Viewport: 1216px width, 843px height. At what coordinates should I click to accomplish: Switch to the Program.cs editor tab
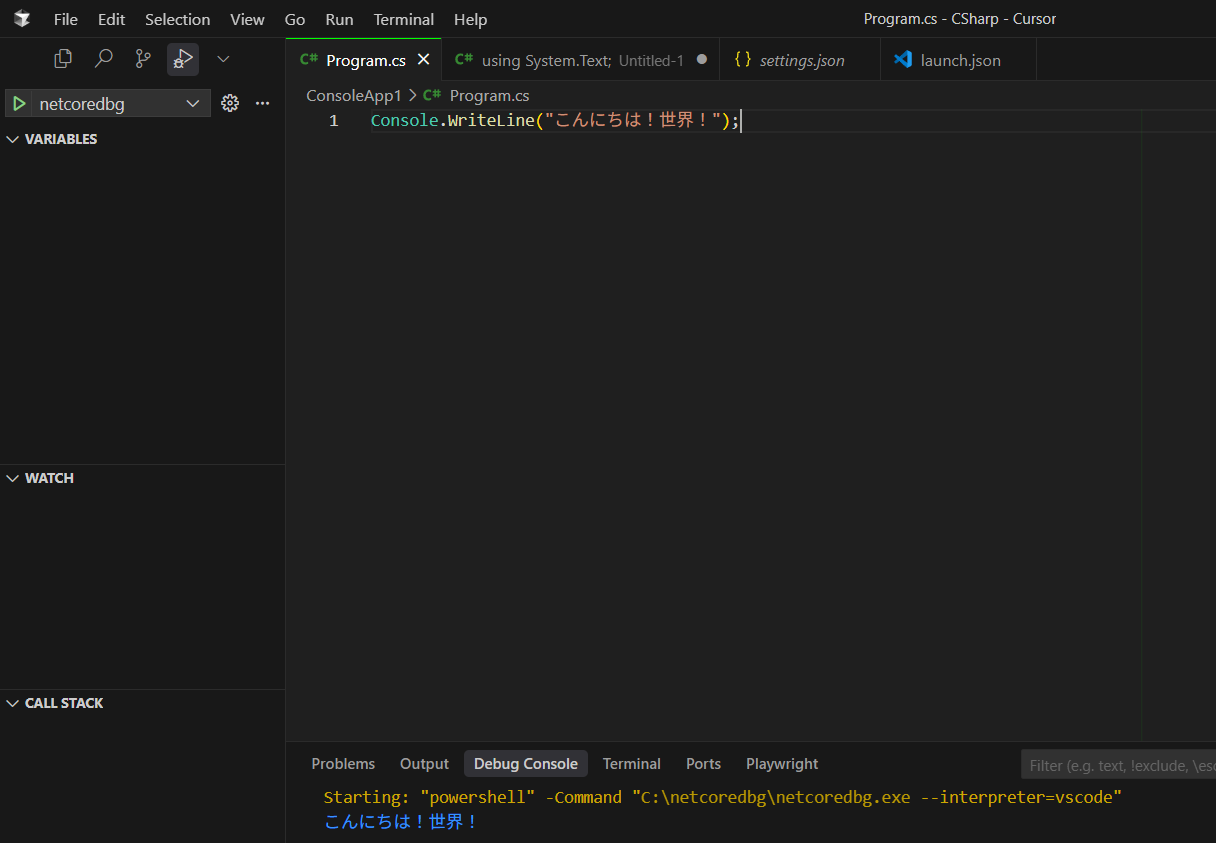point(363,60)
